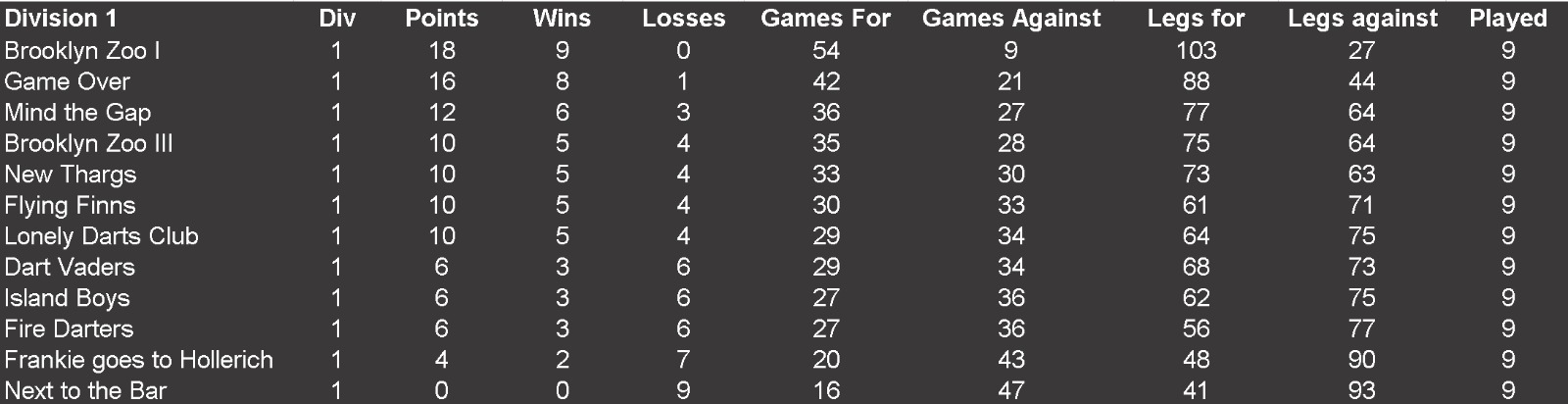Click the Legs against column header
This screenshot has width=1568, height=404.
(1362, 19)
